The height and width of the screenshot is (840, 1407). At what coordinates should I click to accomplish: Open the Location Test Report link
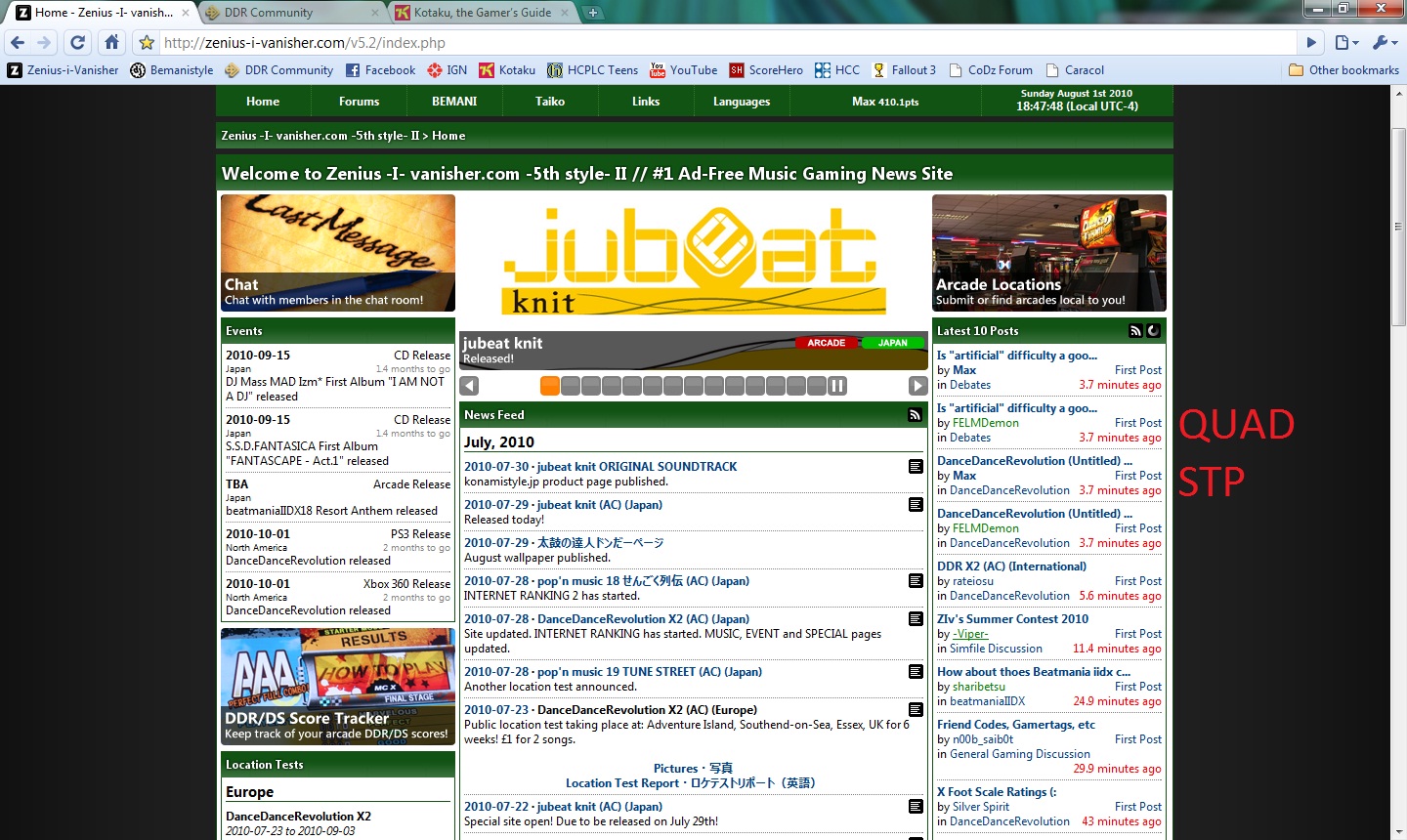690,783
